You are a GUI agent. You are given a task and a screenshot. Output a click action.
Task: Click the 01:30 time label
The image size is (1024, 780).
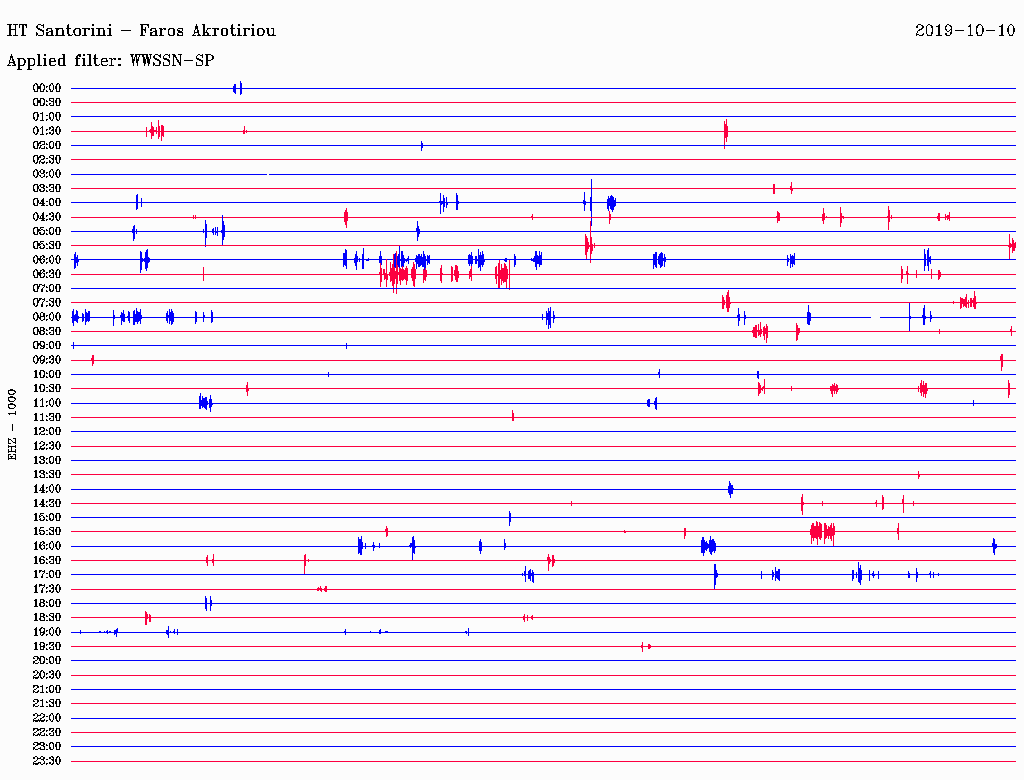[x=47, y=131]
